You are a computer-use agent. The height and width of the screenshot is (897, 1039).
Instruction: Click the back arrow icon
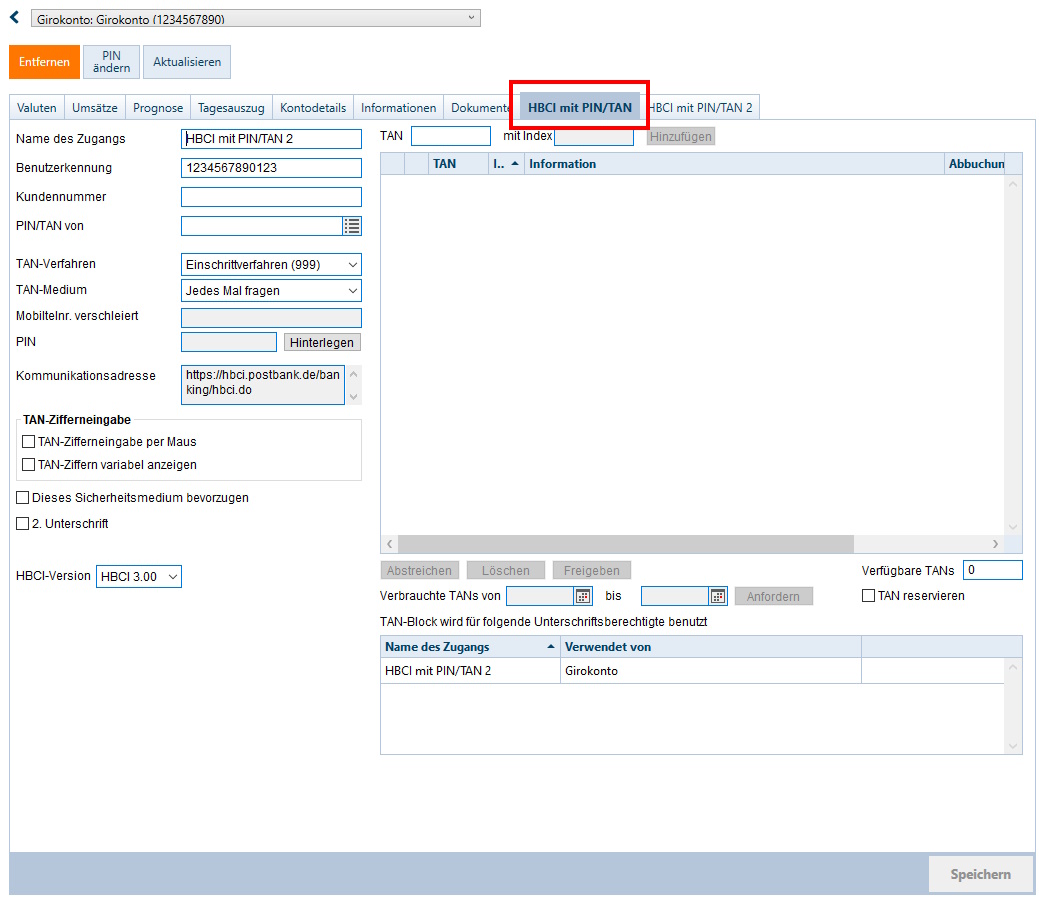[x=14, y=17]
